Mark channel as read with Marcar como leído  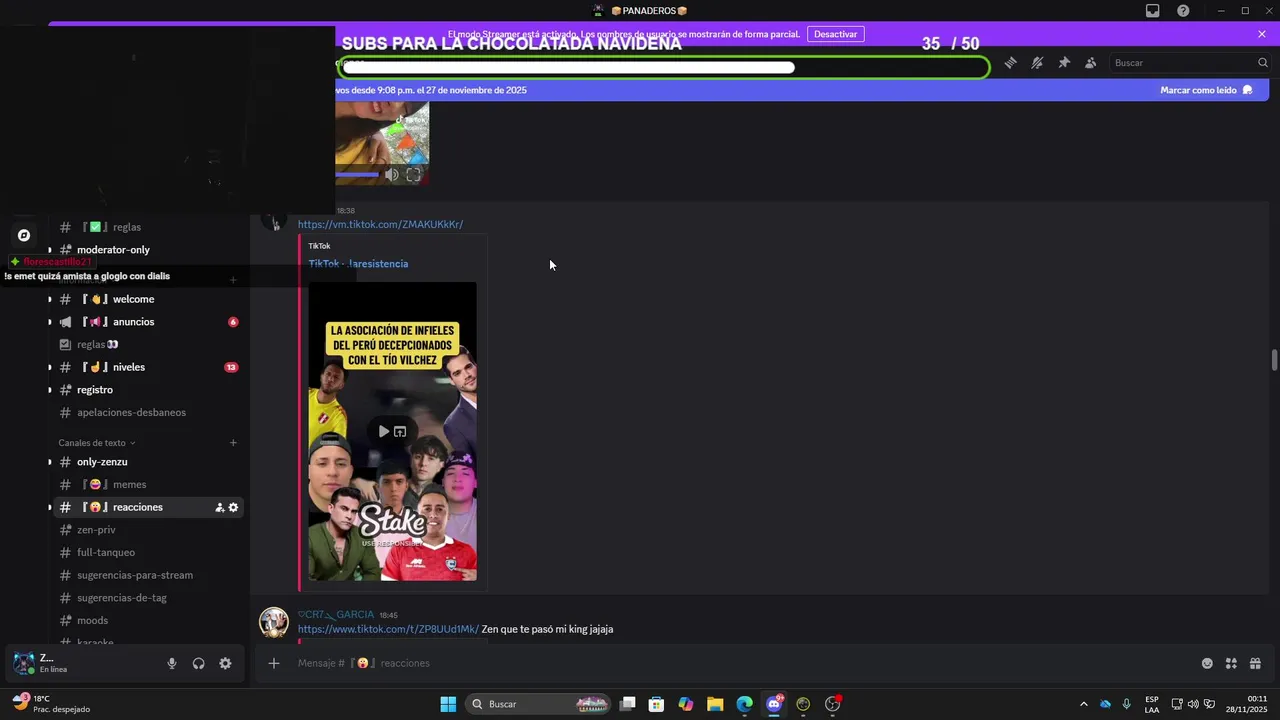click(1206, 90)
